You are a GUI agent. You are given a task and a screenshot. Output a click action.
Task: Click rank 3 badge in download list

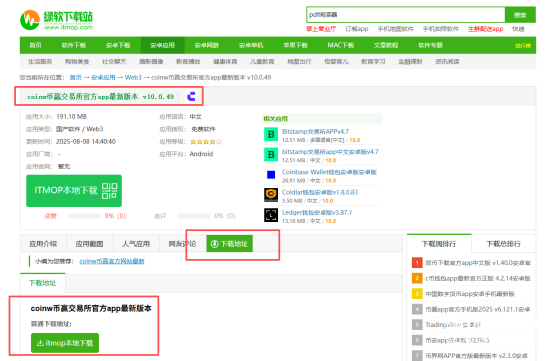(417, 294)
